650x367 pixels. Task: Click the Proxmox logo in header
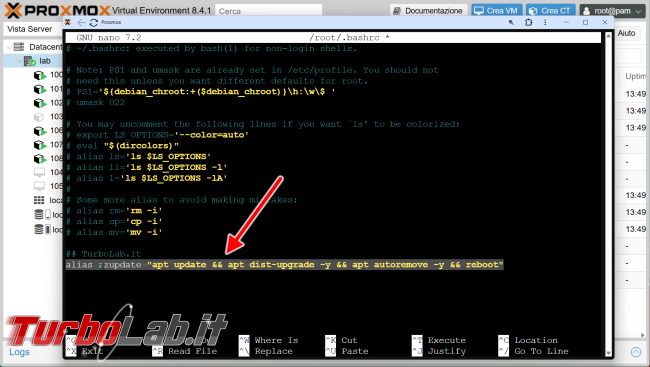[x=57, y=10]
